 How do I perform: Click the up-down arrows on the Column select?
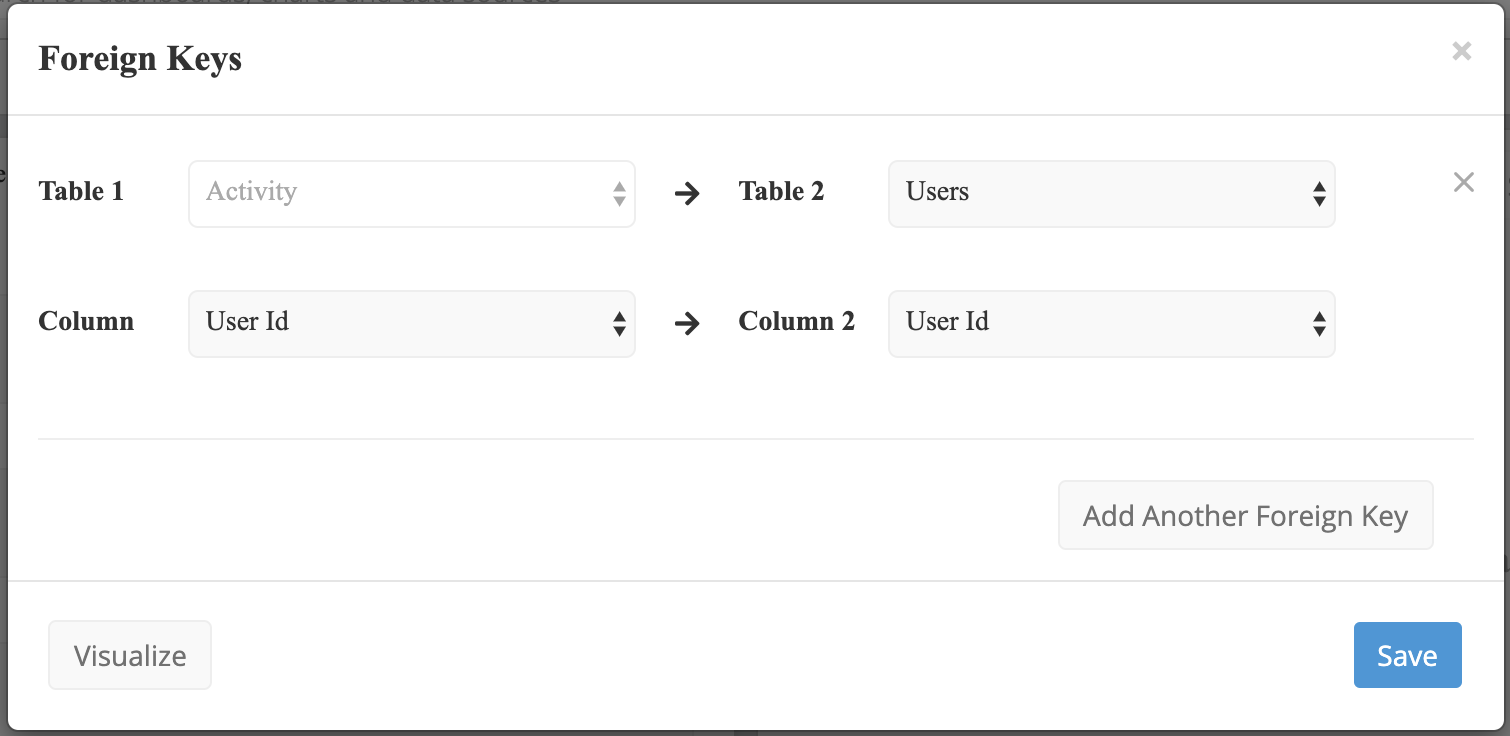[x=619, y=324]
